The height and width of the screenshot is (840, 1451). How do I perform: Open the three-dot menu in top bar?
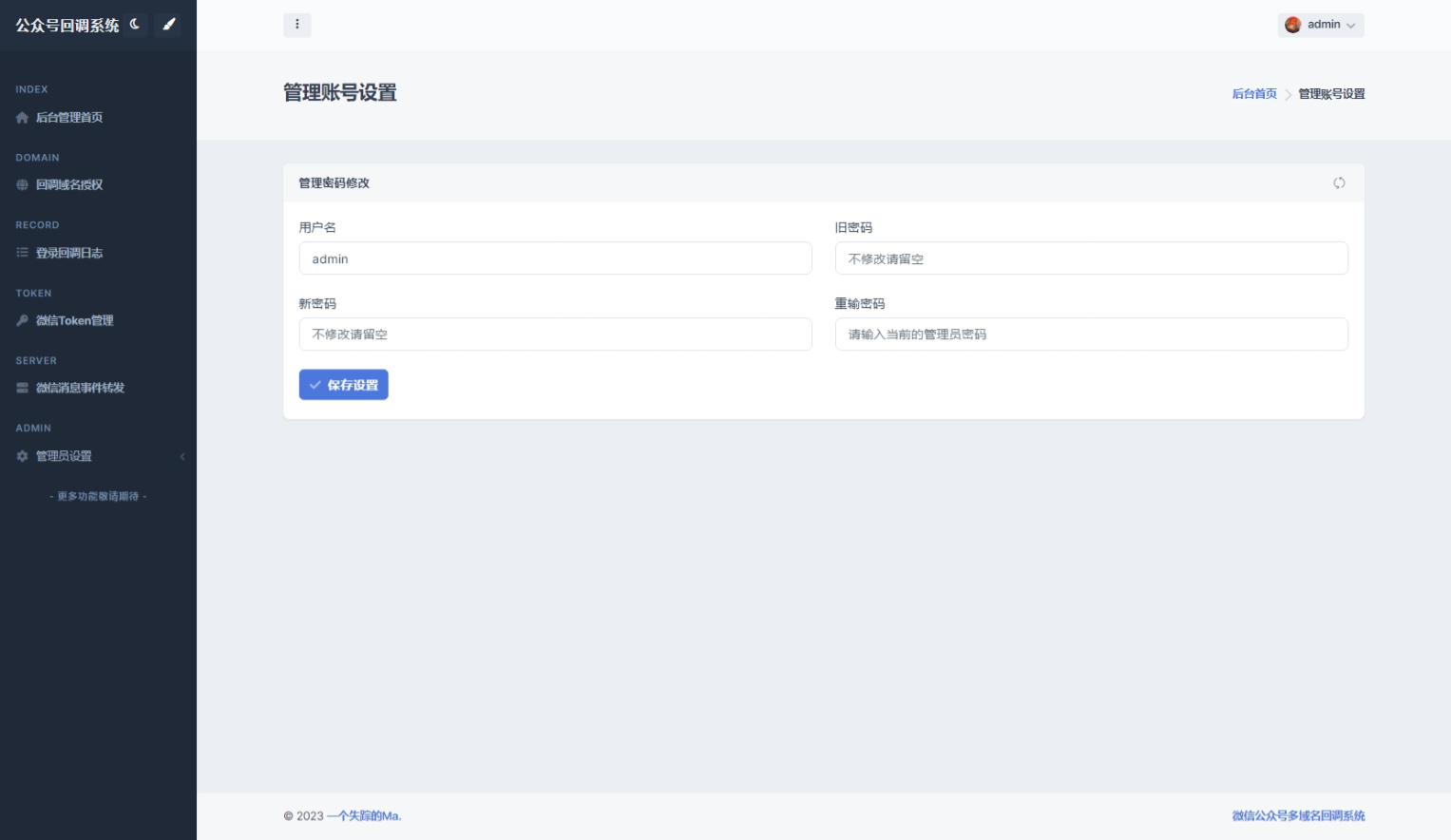tap(296, 25)
